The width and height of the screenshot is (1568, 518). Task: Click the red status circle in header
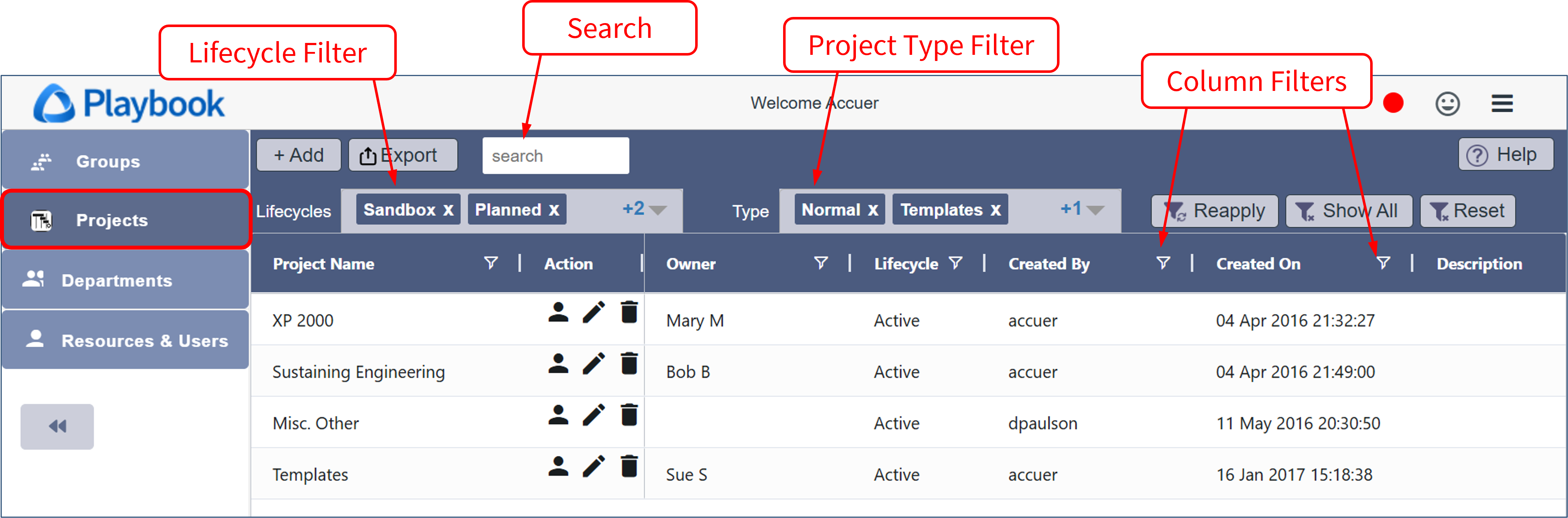[1393, 103]
